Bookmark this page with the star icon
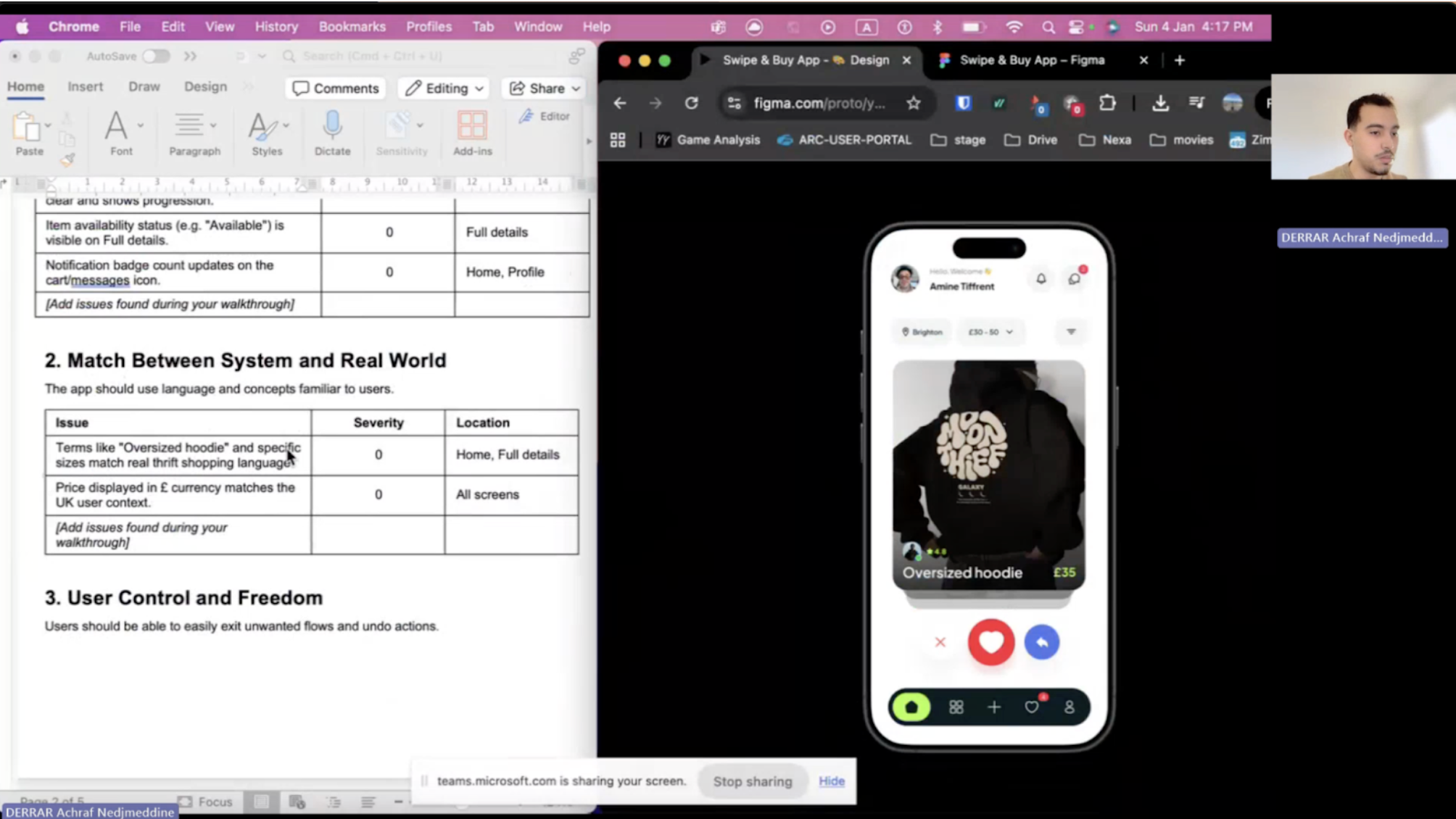This screenshot has width=1456, height=819. tap(914, 103)
